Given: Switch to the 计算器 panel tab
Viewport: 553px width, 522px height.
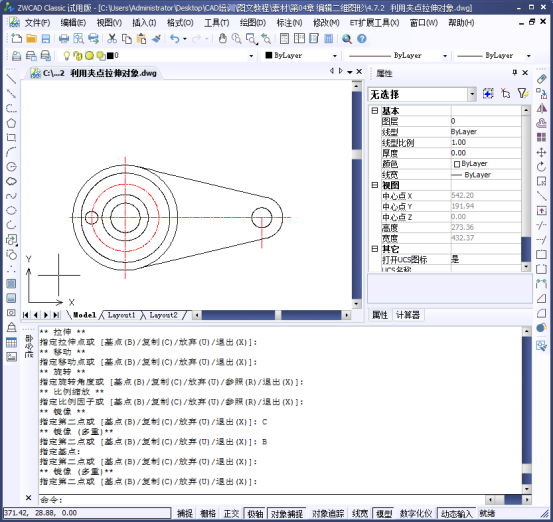Looking at the screenshot, I should coord(408,315).
